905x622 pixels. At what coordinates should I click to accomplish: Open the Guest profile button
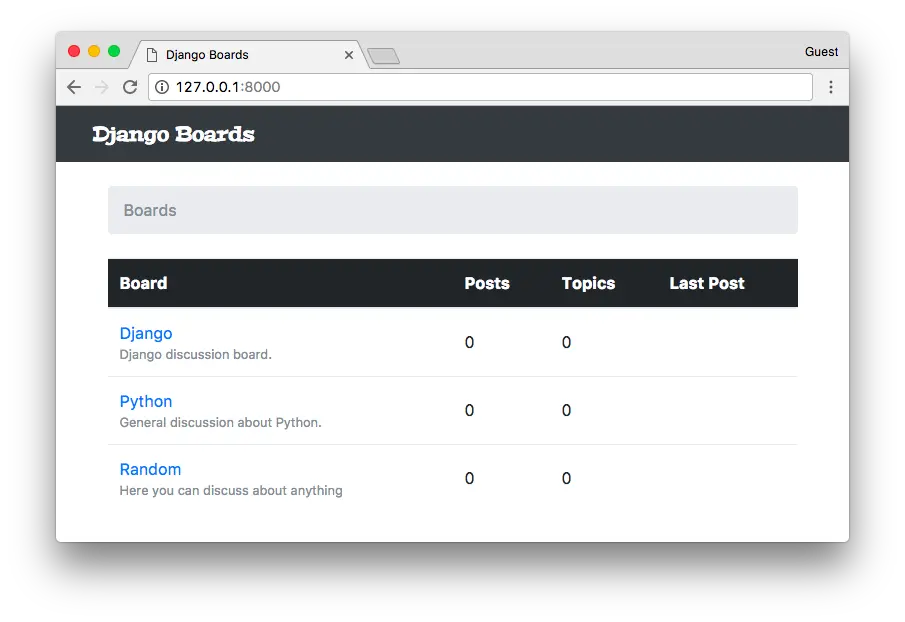tap(821, 52)
